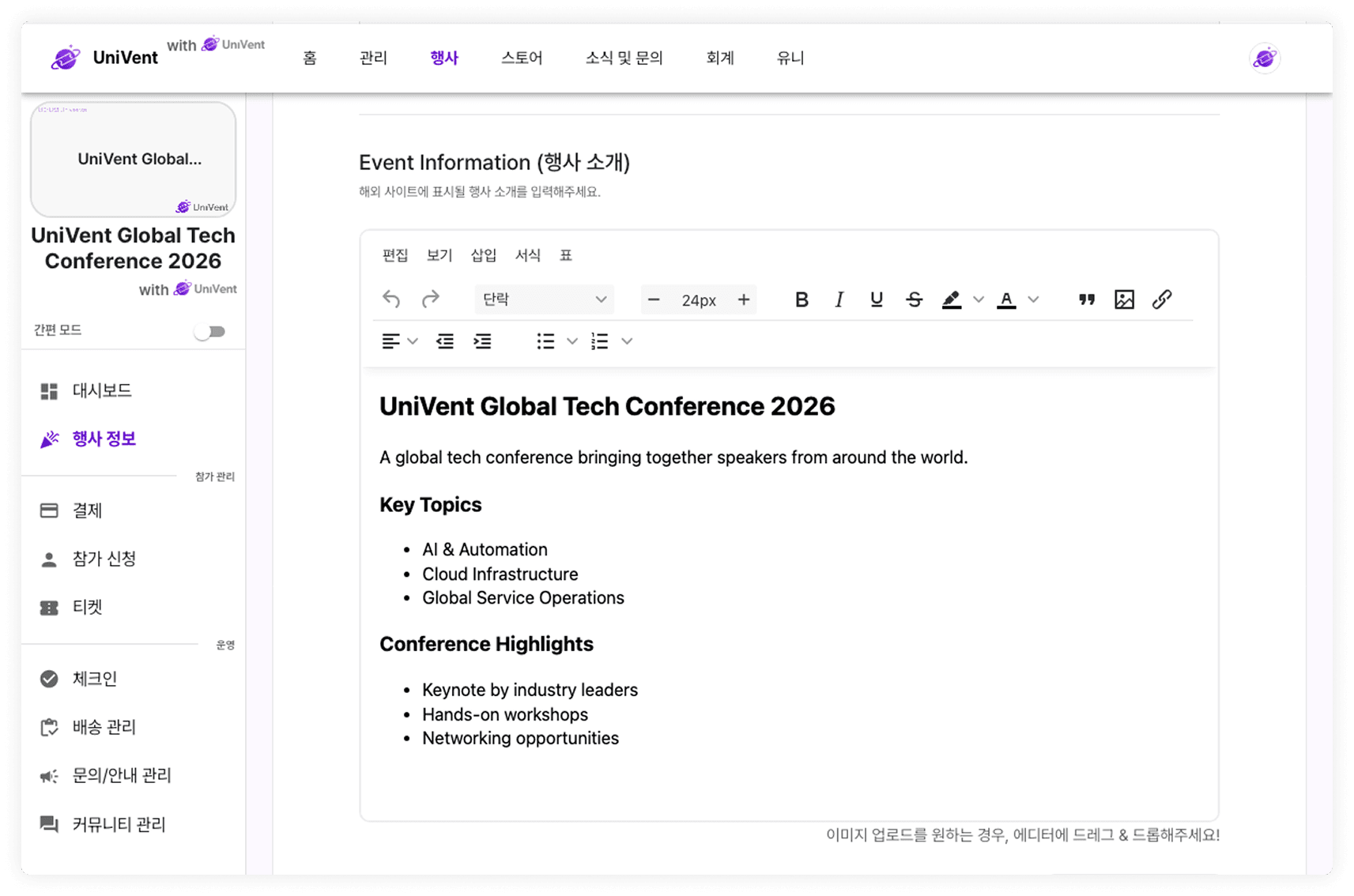Click the text alignment icon

(390, 341)
